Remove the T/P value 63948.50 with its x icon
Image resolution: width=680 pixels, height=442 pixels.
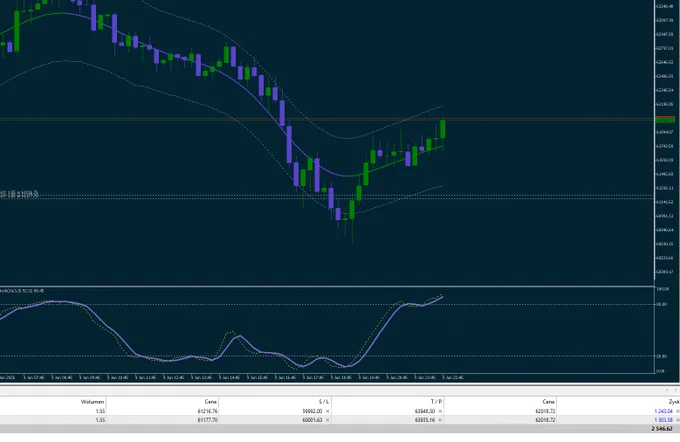point(440,411)
